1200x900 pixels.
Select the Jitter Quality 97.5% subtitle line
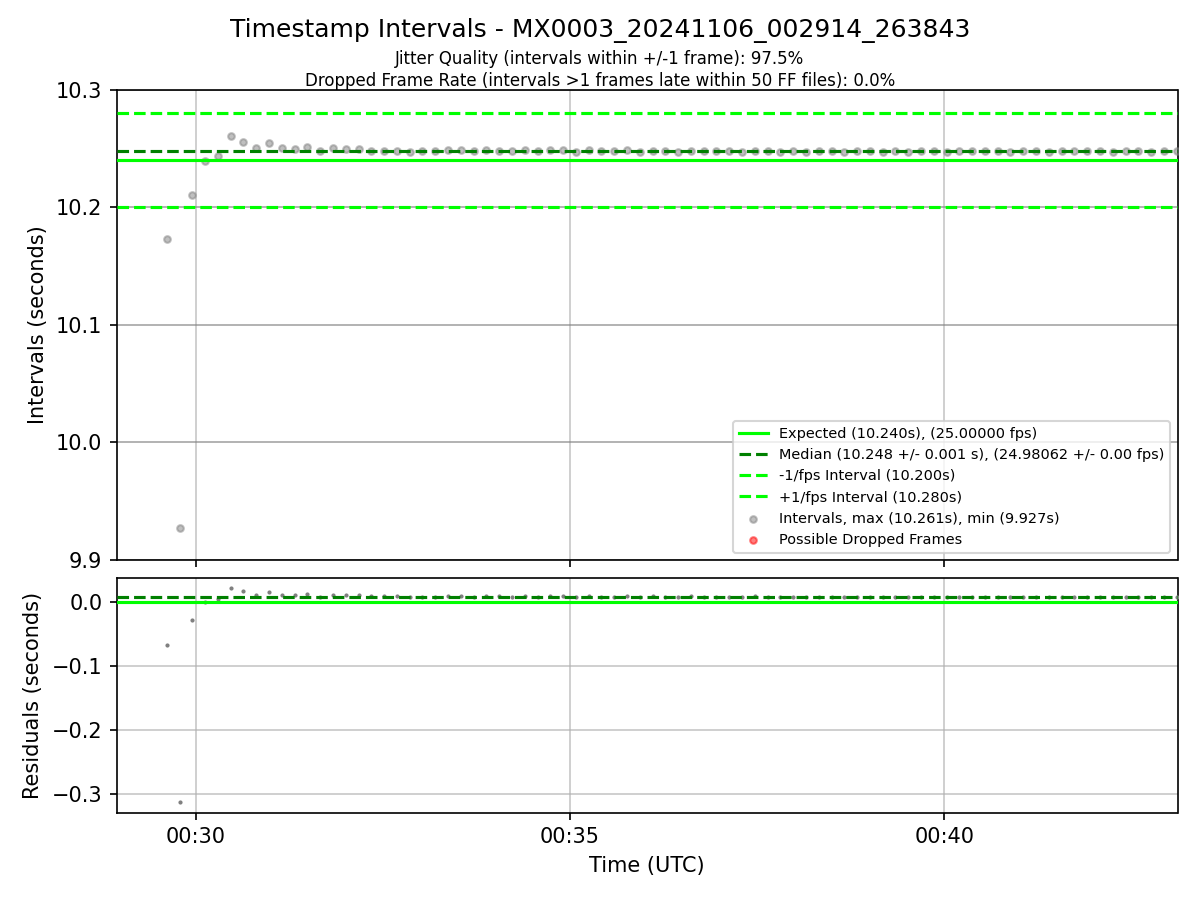coord(599,58)
